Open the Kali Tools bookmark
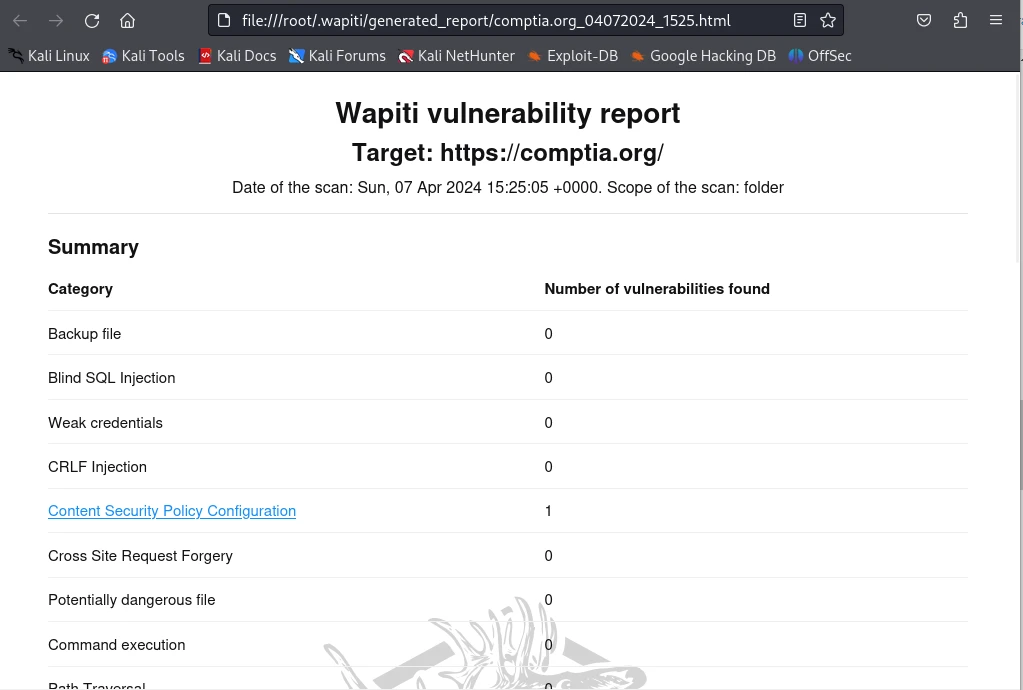This screenshot has height=690, width=1023. tap(143, 56)
